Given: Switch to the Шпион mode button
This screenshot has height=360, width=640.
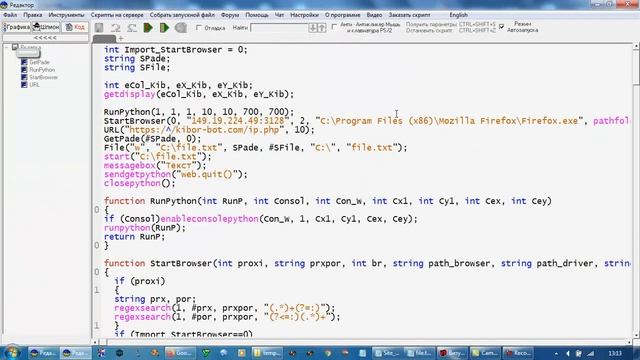Looking at the screenshot, I should point(46,27).
